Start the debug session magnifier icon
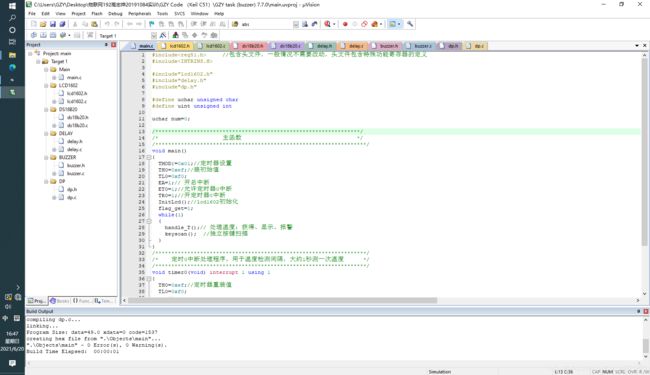The image size is (650, 375). tap(327, 24)
